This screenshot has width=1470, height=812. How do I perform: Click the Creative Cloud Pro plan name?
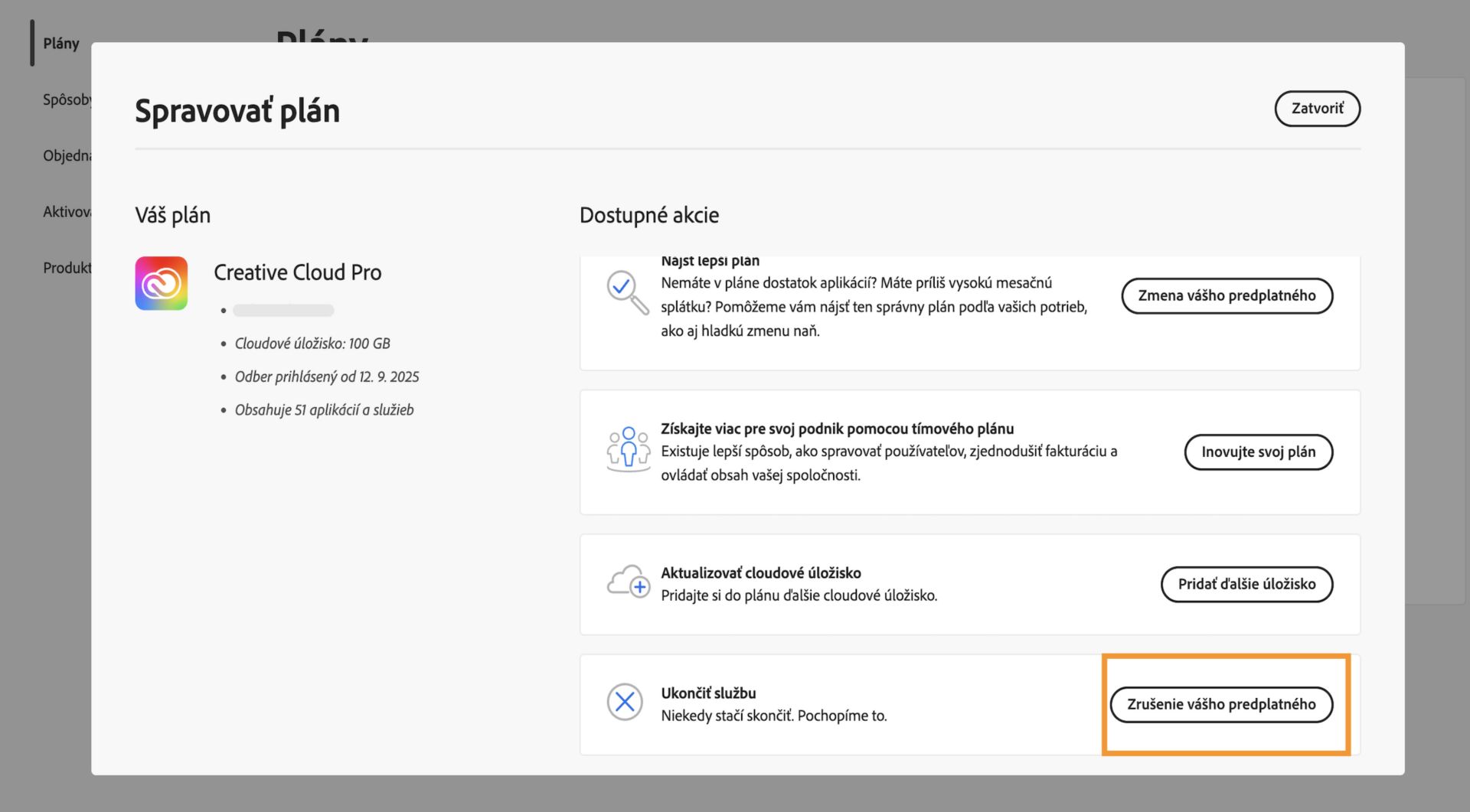(297, 272)
